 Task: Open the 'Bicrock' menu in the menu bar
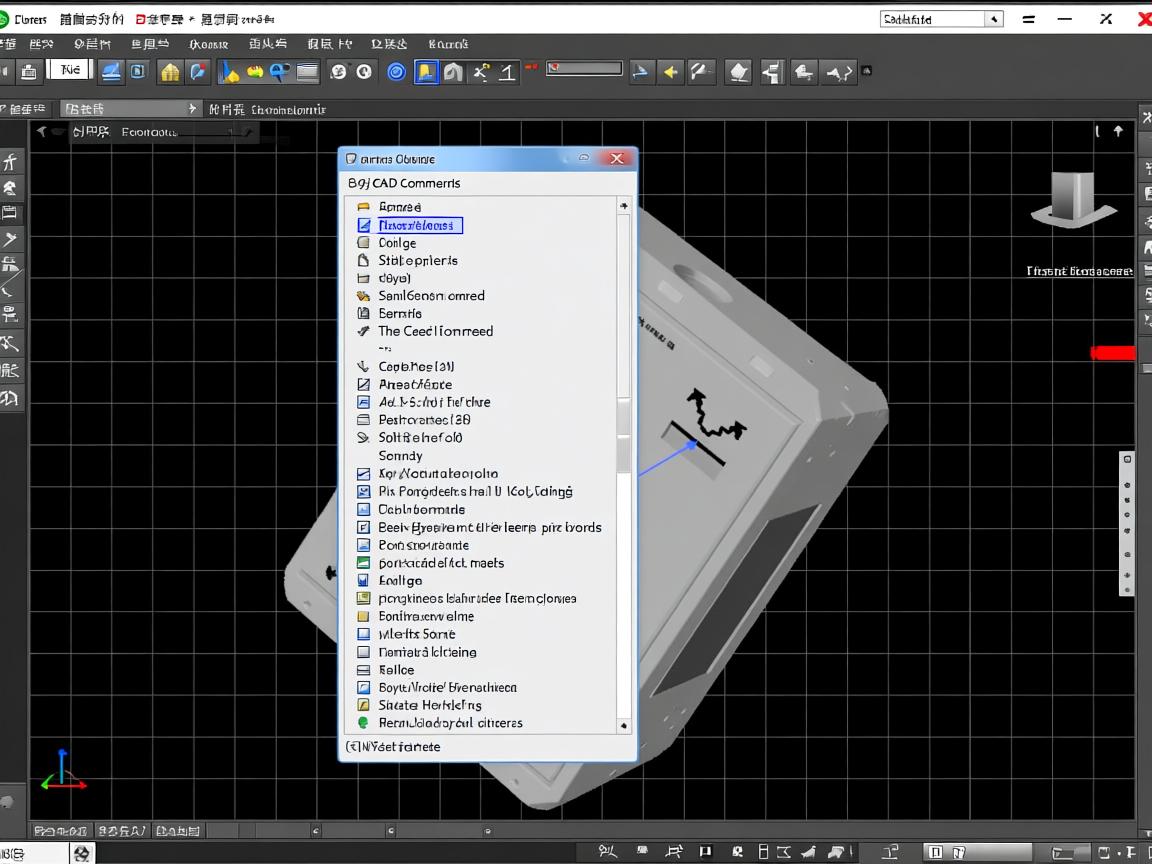(447, 44)
